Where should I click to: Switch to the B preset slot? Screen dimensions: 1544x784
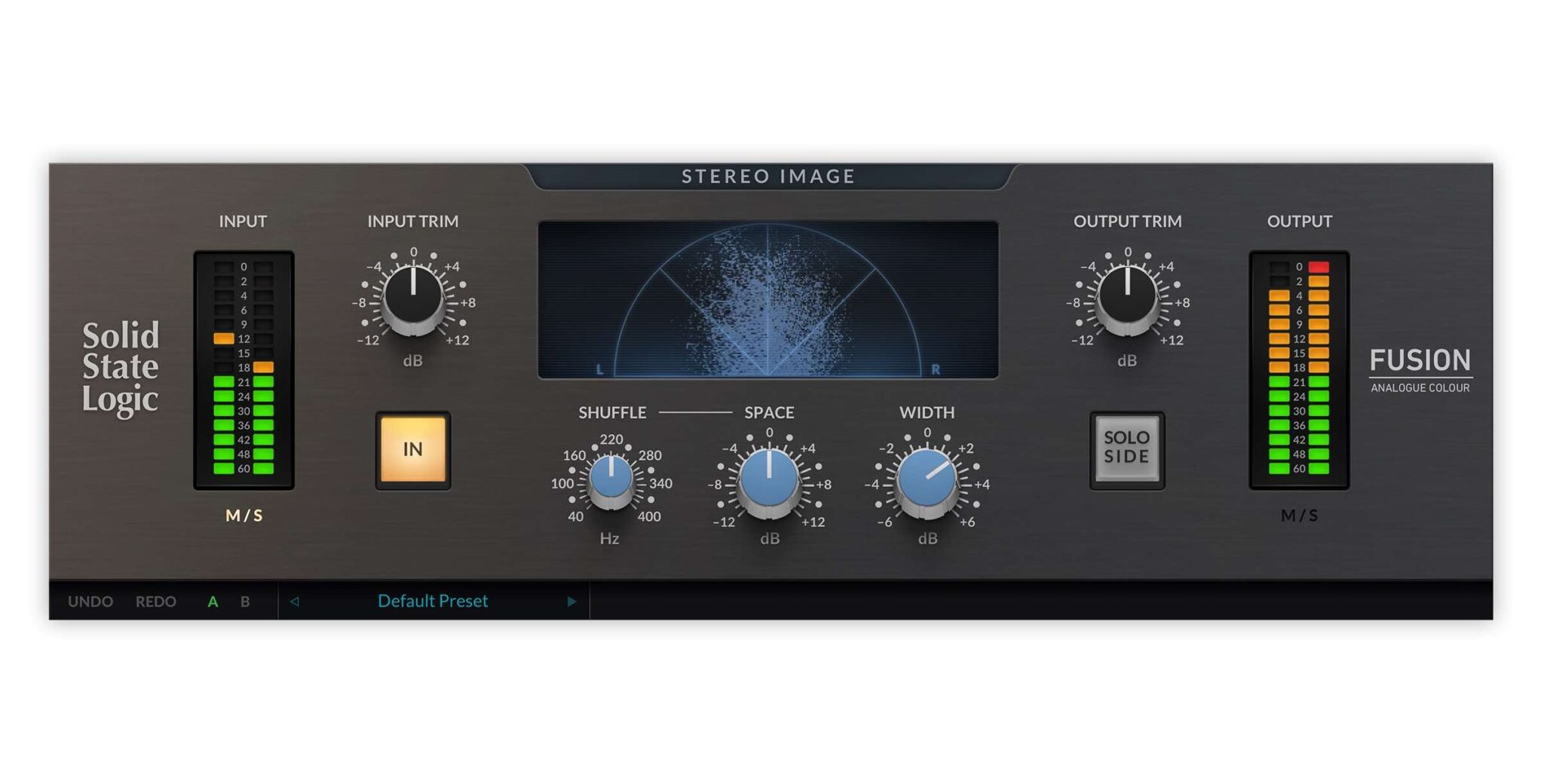pos(245,602)
